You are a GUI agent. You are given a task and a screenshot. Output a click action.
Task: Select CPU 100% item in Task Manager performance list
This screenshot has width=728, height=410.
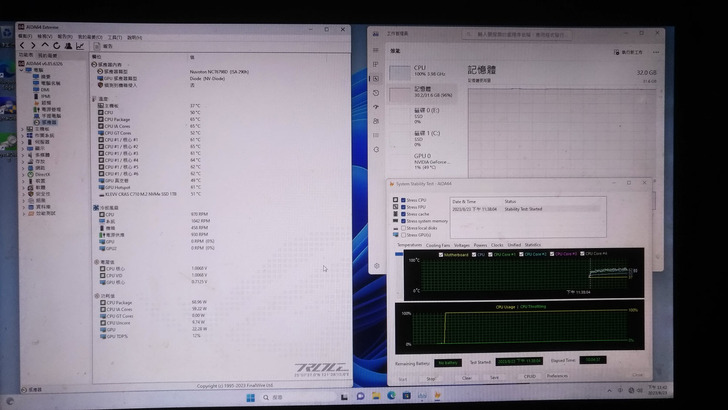click(422, 71)
